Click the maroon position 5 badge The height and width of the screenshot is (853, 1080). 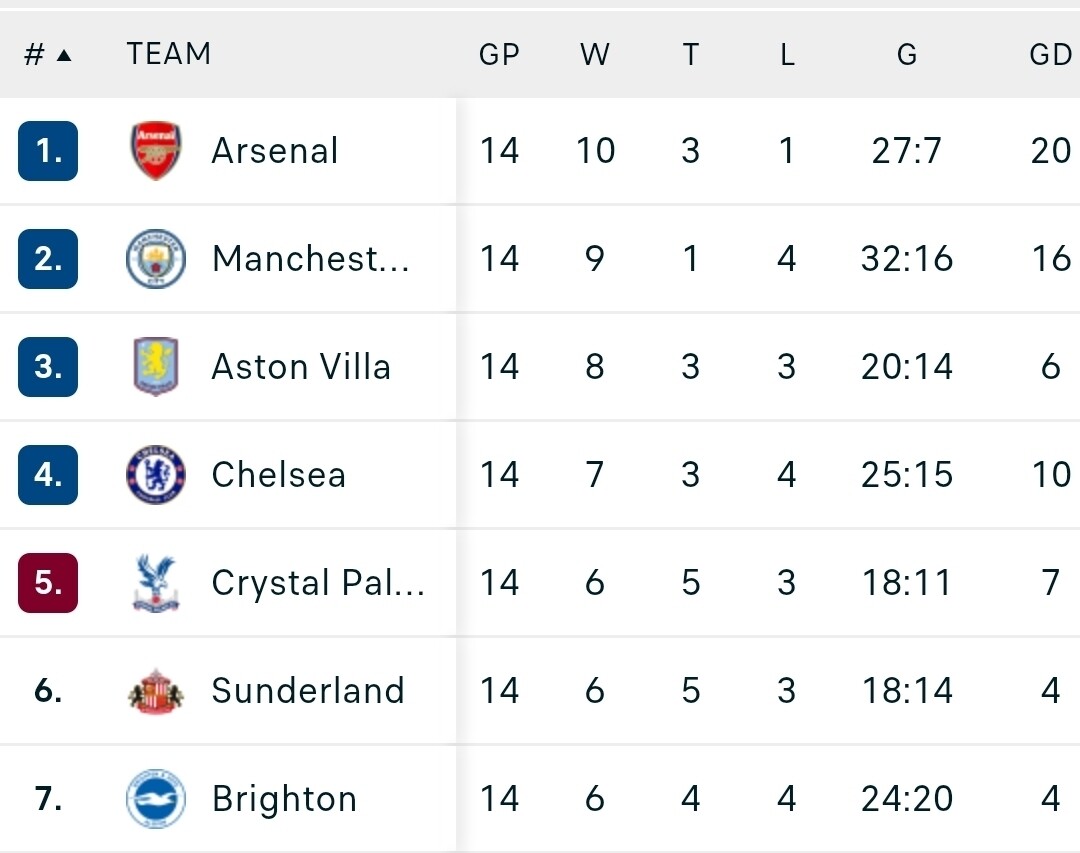pos(48,583)
